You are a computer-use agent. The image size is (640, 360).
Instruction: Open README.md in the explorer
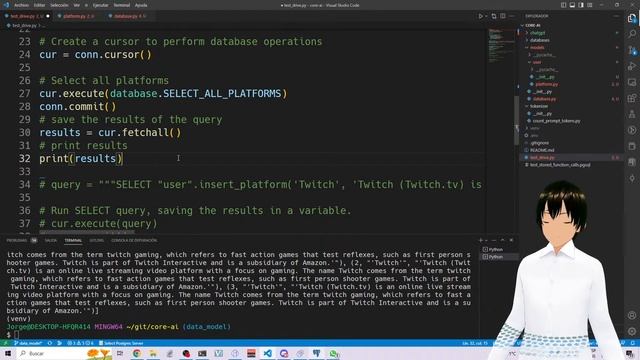(x=541, y=150)
